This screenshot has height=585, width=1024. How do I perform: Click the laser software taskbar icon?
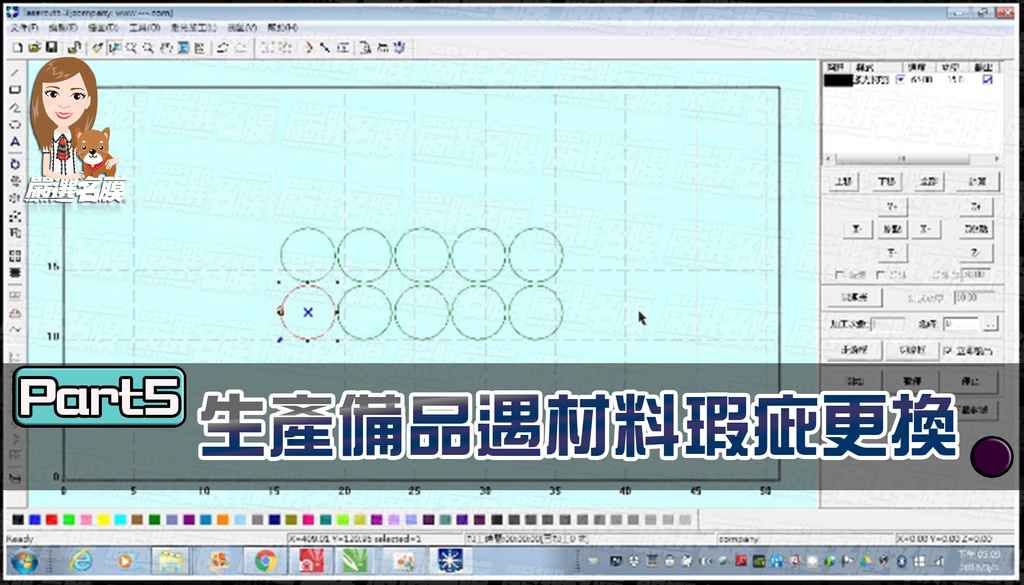[x=450, y=561]
